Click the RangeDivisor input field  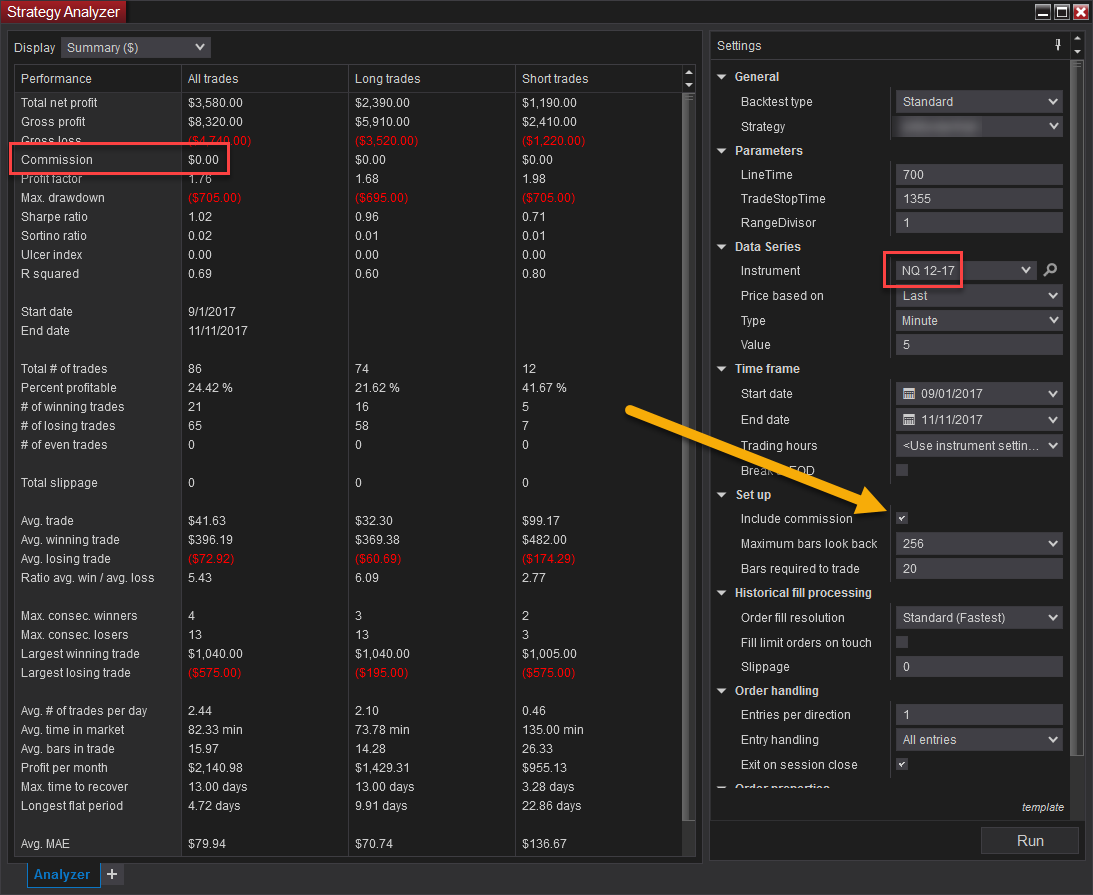click(979, 223)
